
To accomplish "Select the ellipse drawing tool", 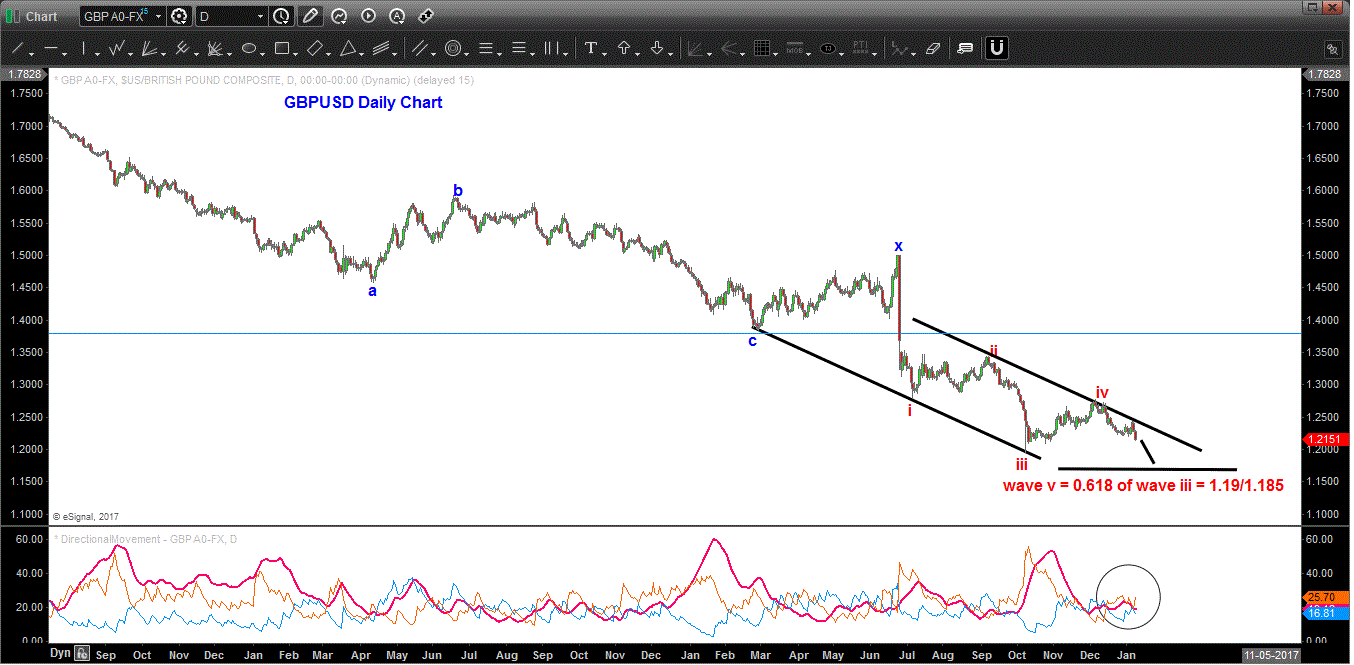I will 247,48.
